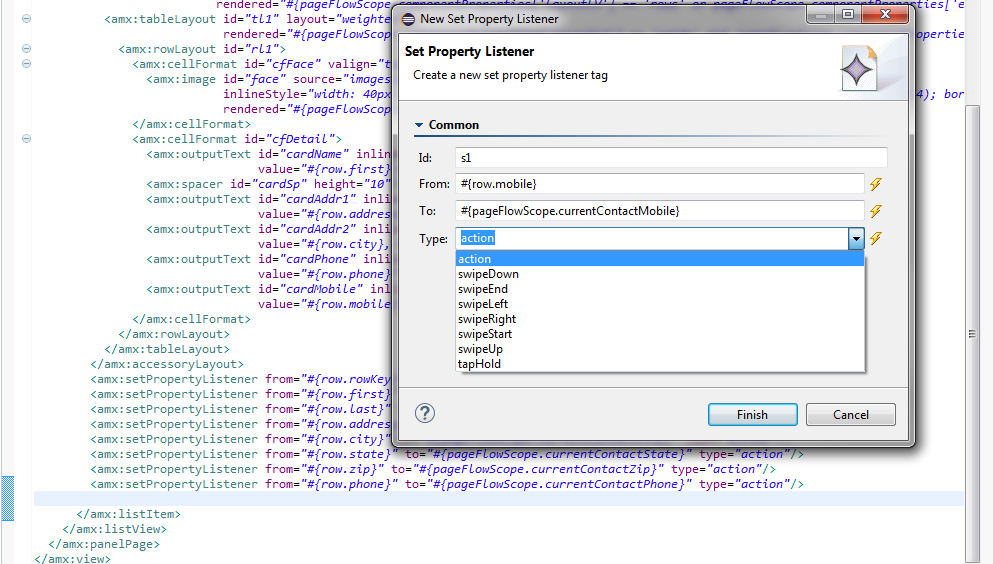Click the From input field

coord(660,184)
